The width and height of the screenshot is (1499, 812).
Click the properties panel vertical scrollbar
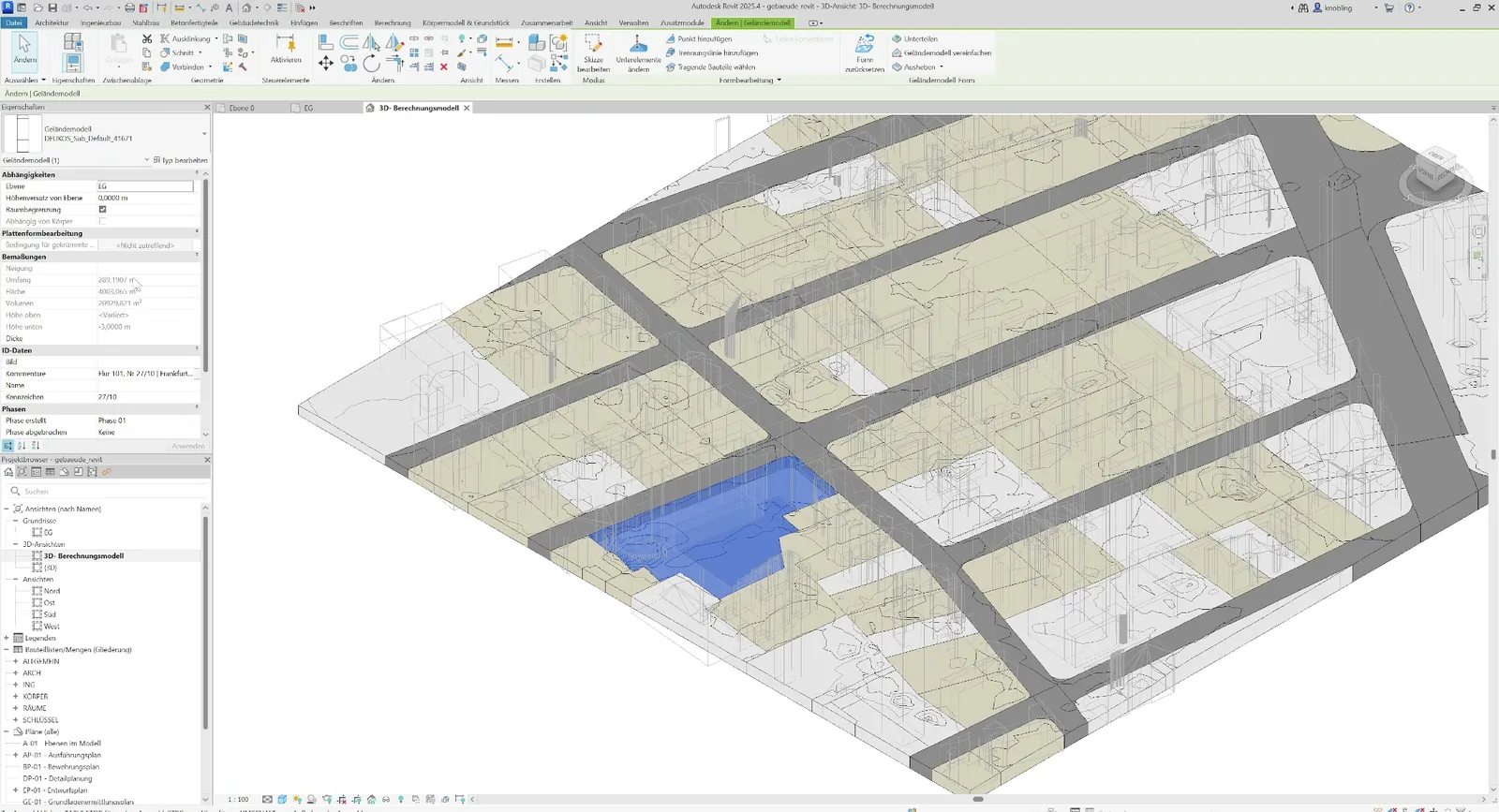(205, 276)
